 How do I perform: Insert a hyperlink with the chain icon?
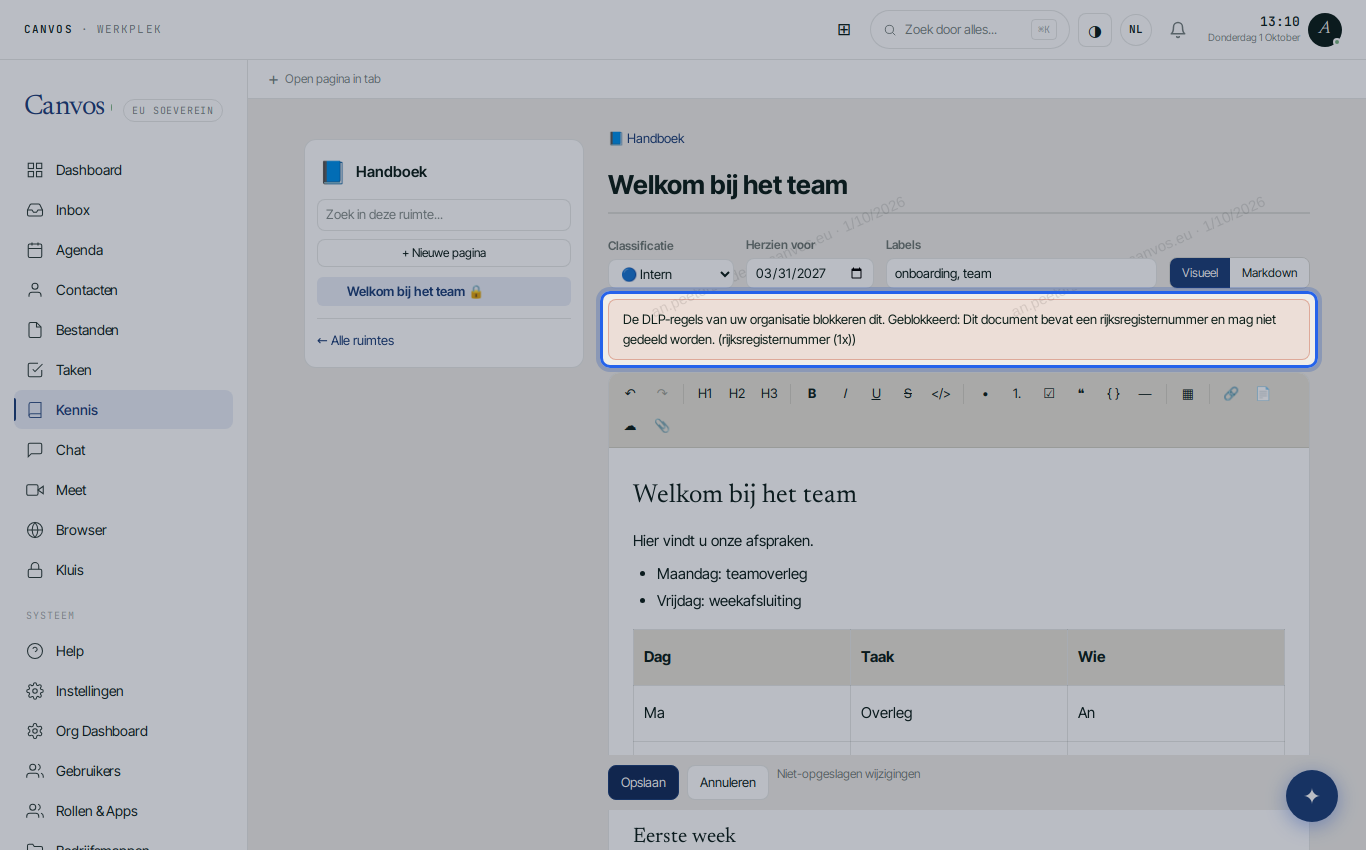pyautogui.click(x=1231, y=393)
